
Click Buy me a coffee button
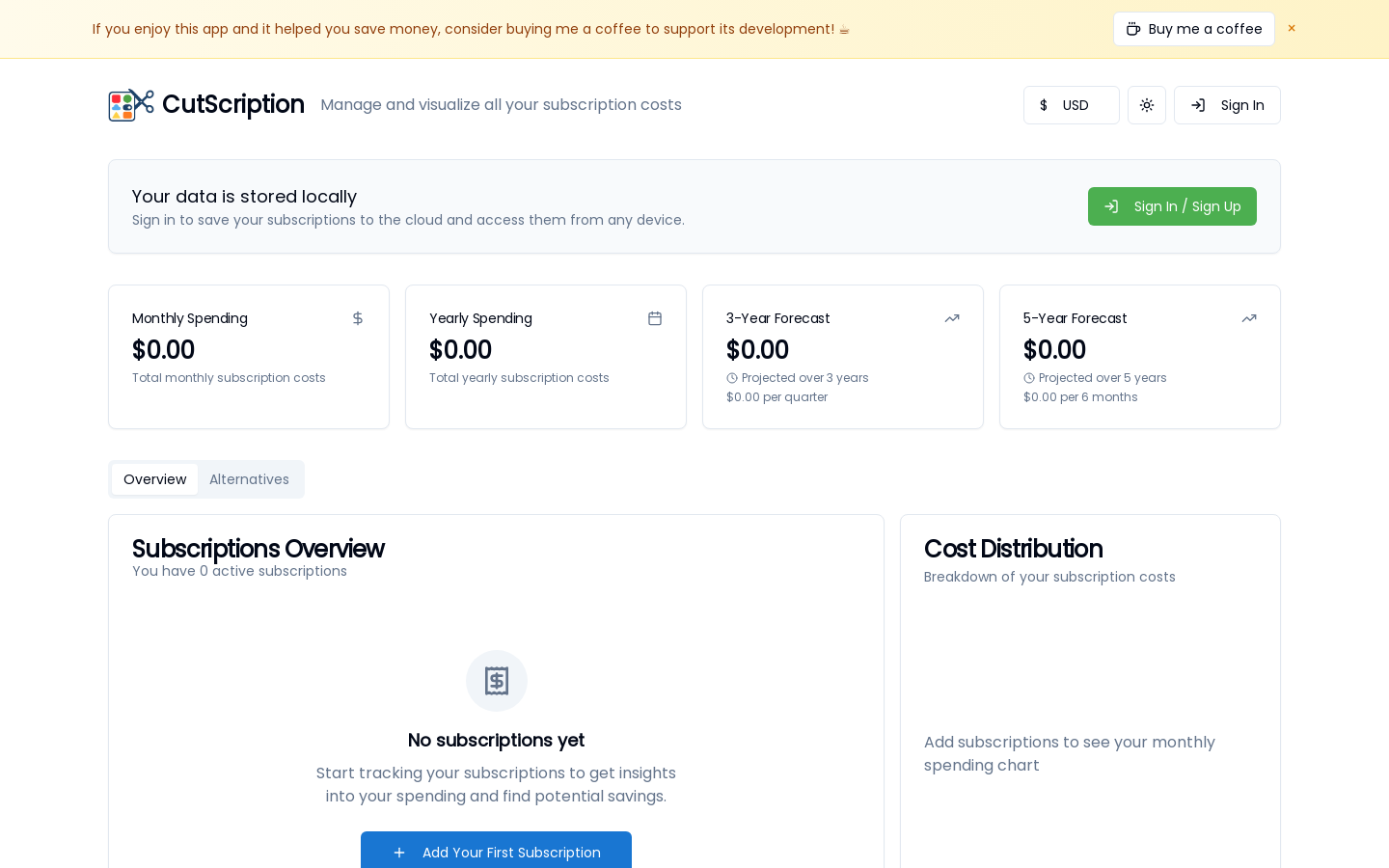pos(1194,29)
